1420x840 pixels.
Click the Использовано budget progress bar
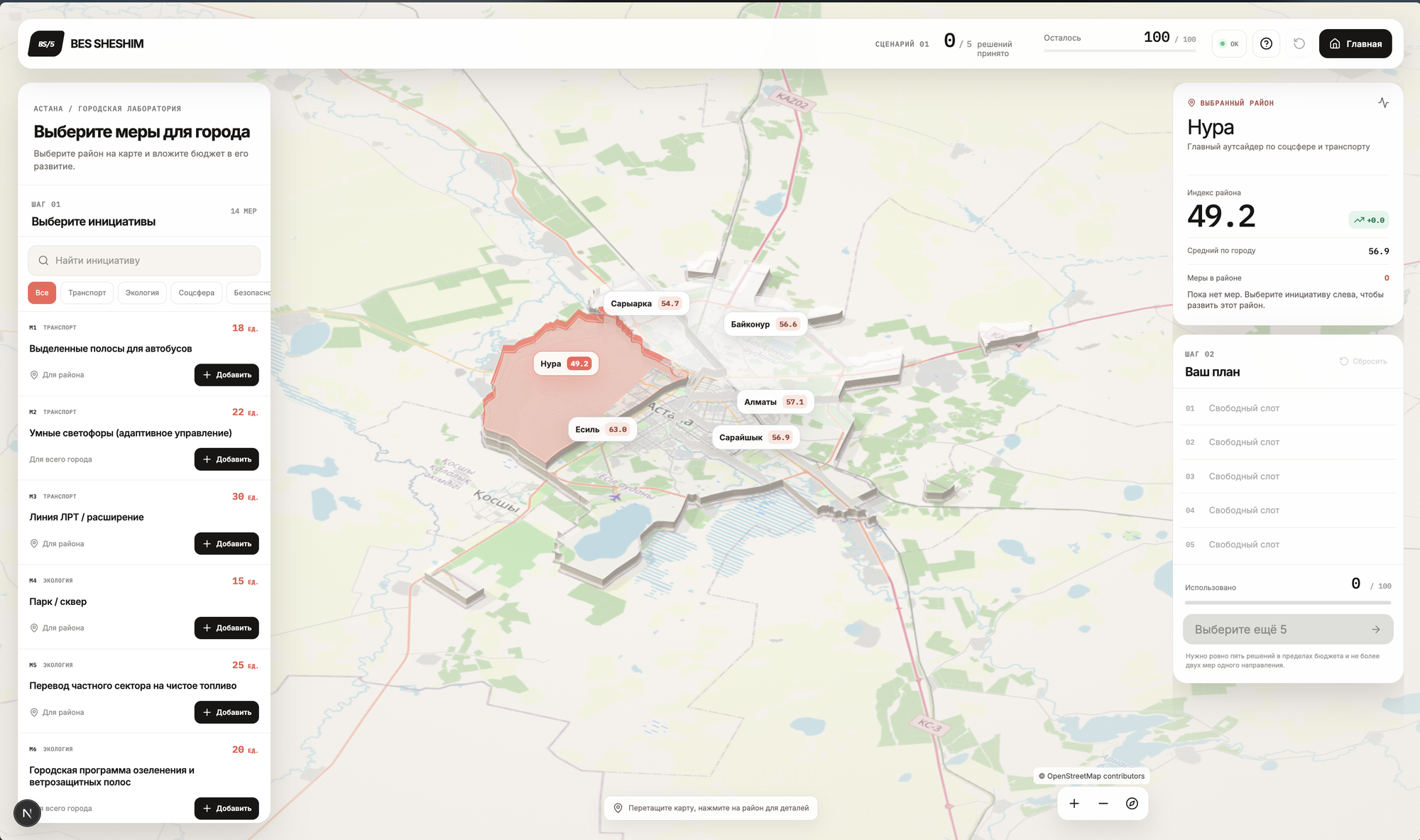1288,602
